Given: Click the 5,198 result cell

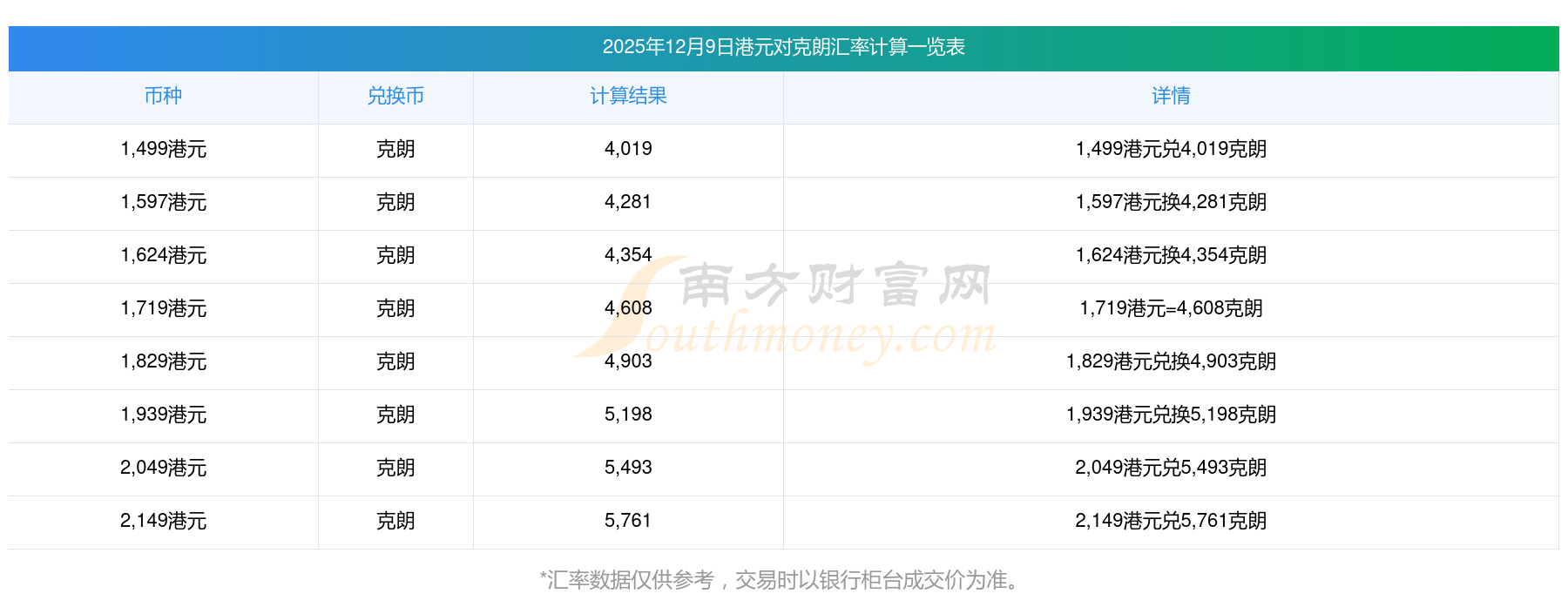Looking at the screenshot, I should tap(628, 415).
